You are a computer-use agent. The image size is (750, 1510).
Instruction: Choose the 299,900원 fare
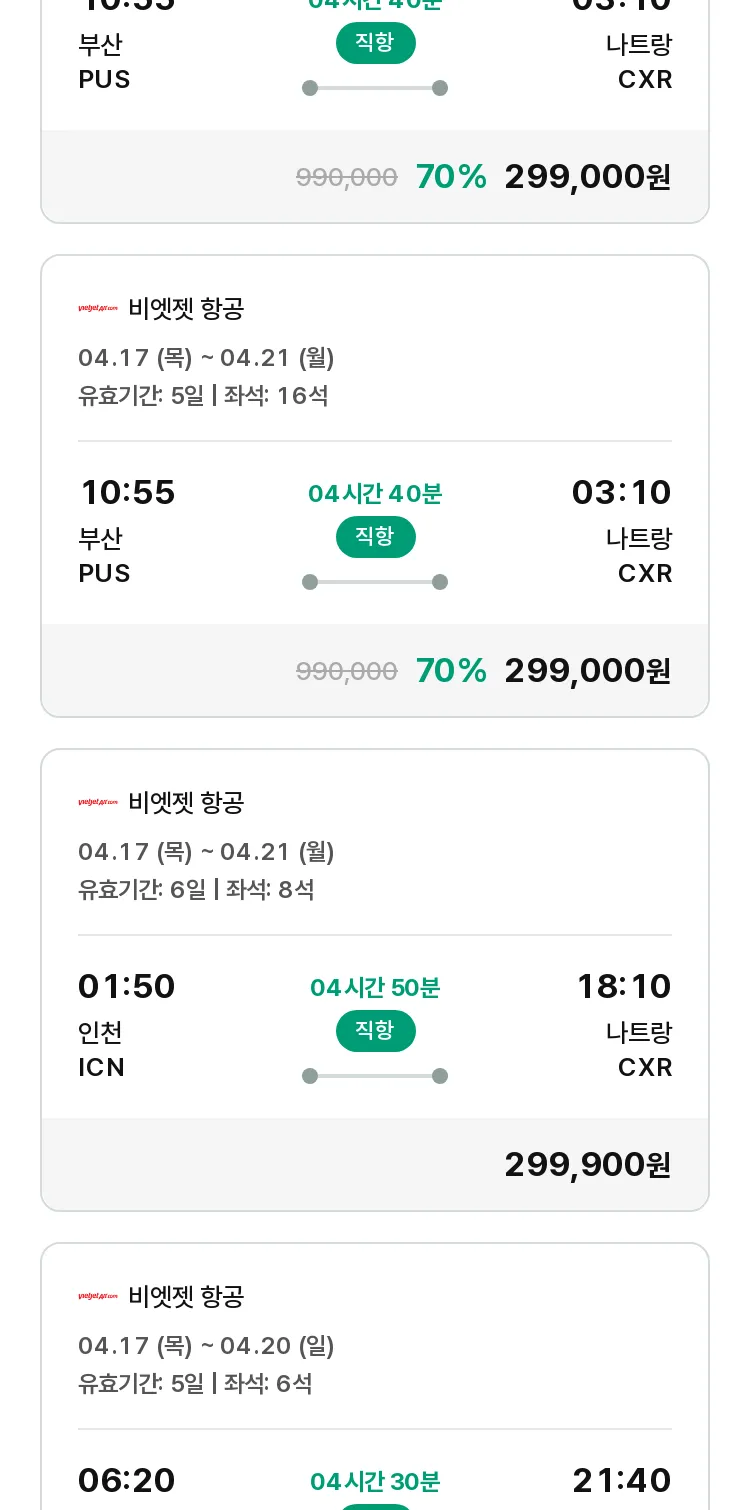588,1165
